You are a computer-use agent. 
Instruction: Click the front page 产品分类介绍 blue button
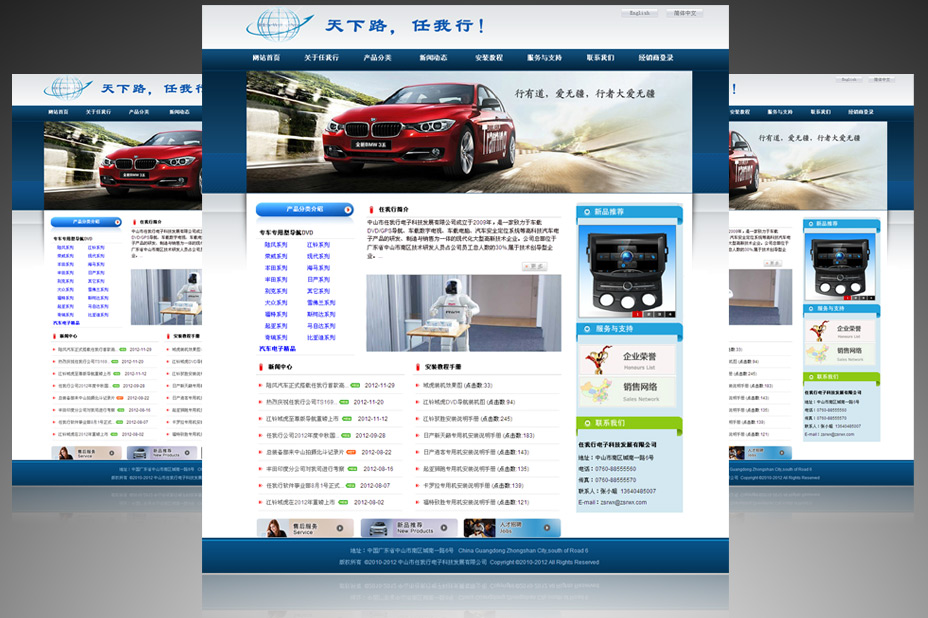(305, 210)
